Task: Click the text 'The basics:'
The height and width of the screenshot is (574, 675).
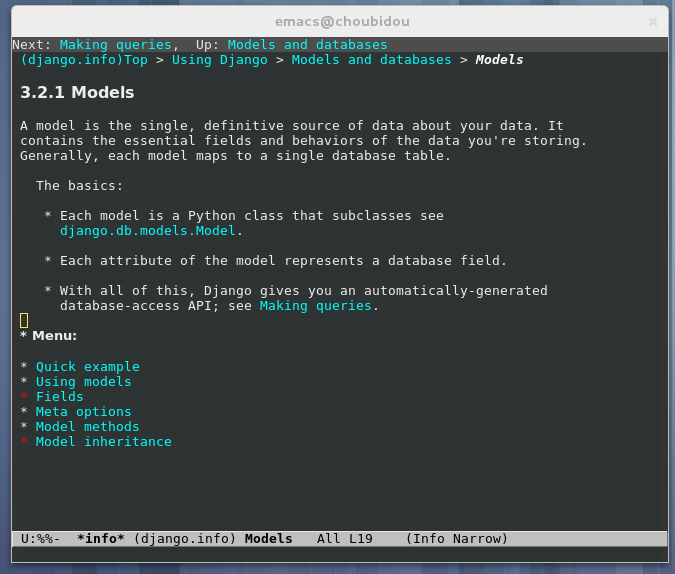Action: pyautogui.click(x=80, y=186)
